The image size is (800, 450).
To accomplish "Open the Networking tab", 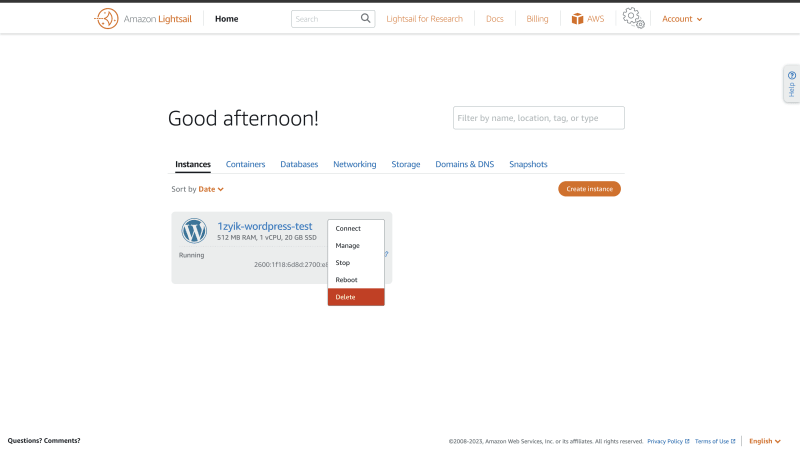I will pyautogui.click(x=355, y=164).
